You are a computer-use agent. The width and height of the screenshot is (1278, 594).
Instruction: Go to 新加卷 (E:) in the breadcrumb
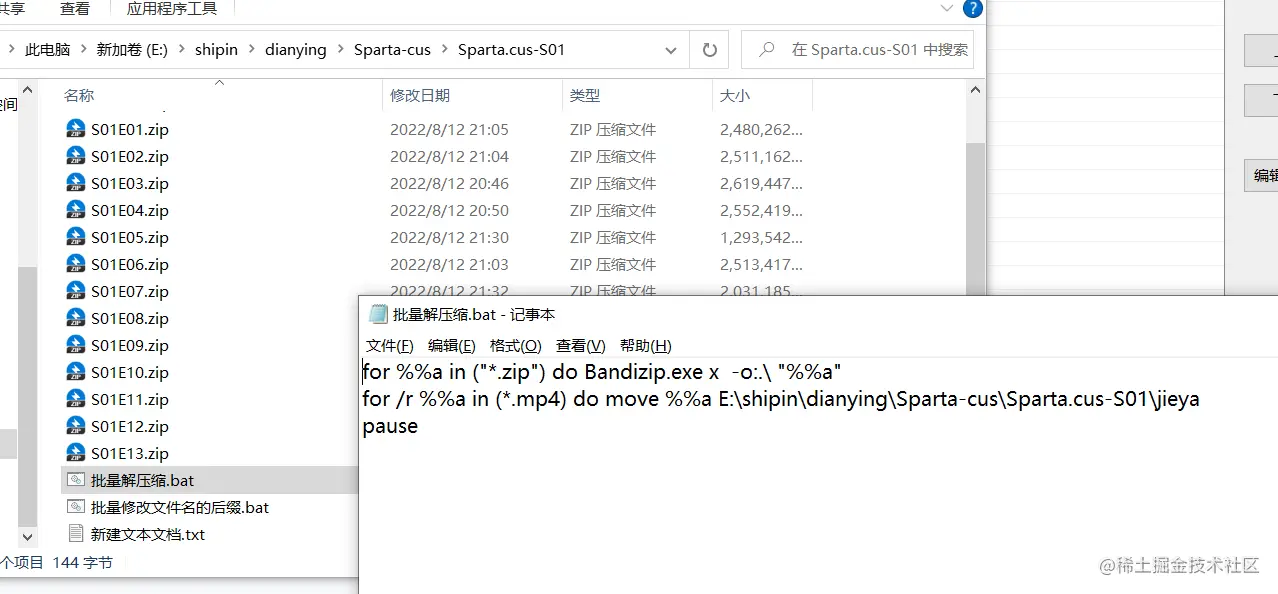(x=132, y=50)
